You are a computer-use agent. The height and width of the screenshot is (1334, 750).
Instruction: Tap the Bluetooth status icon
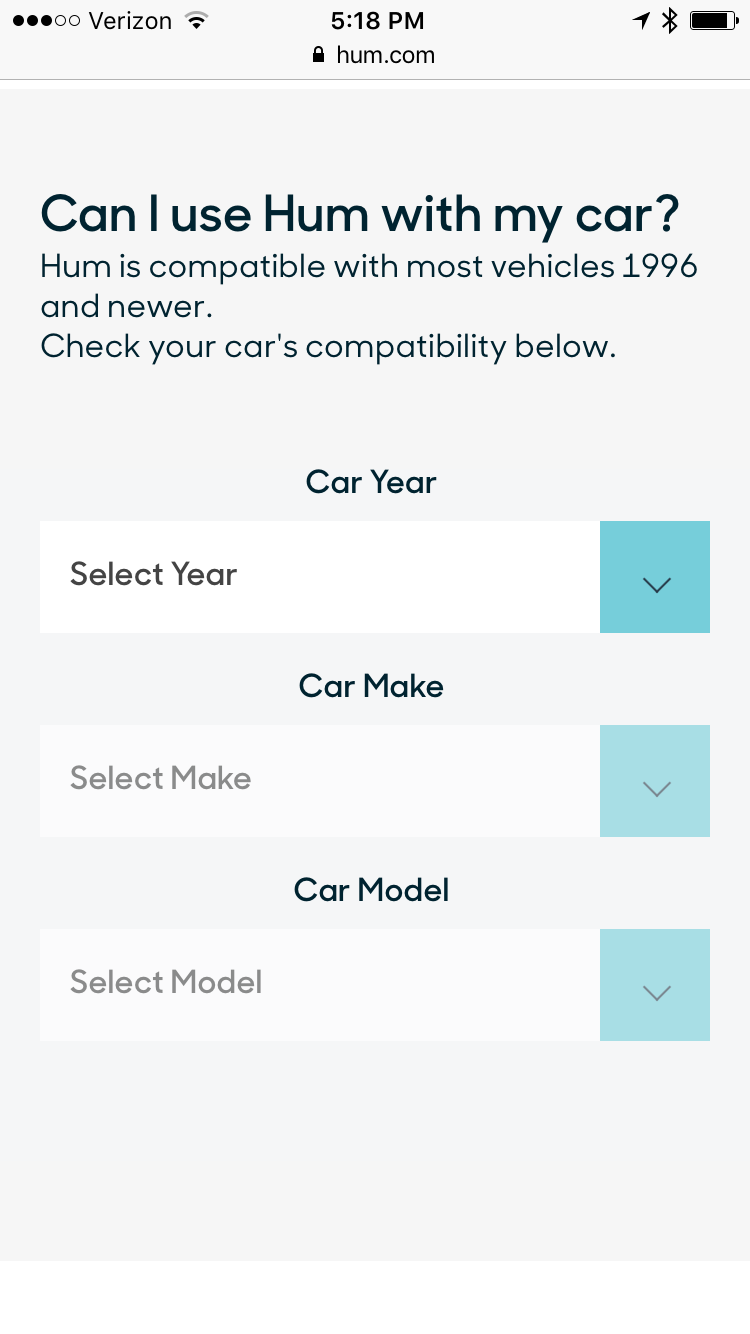click(x=670, y=21)
